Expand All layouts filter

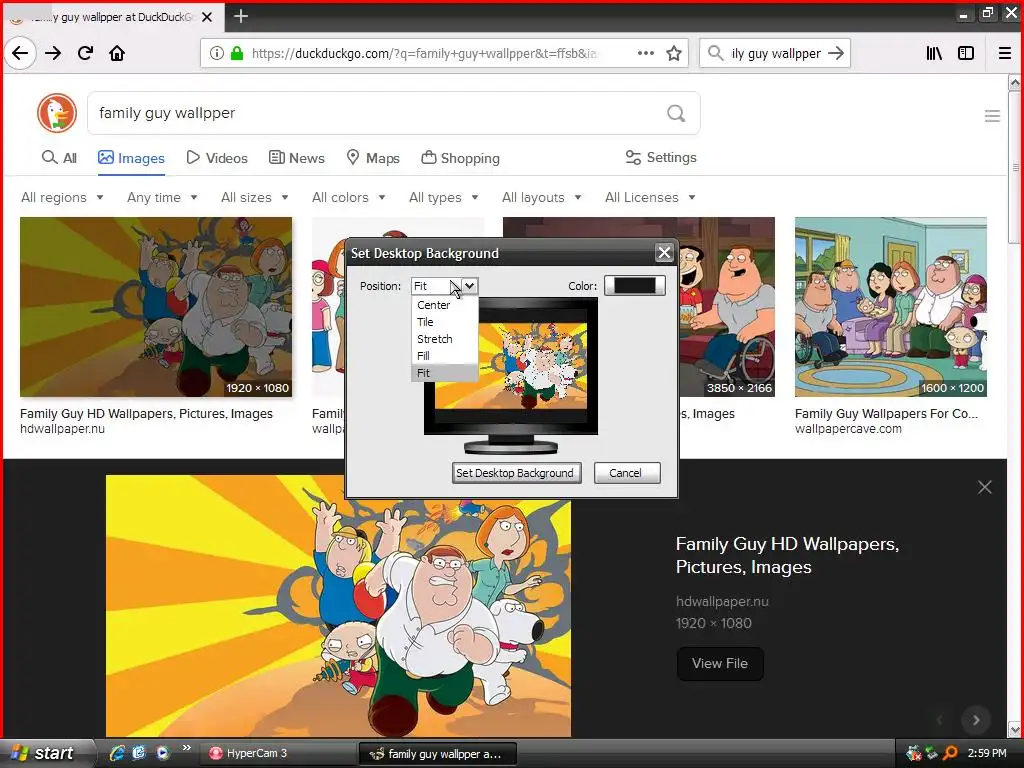click(x=541, y=197)
